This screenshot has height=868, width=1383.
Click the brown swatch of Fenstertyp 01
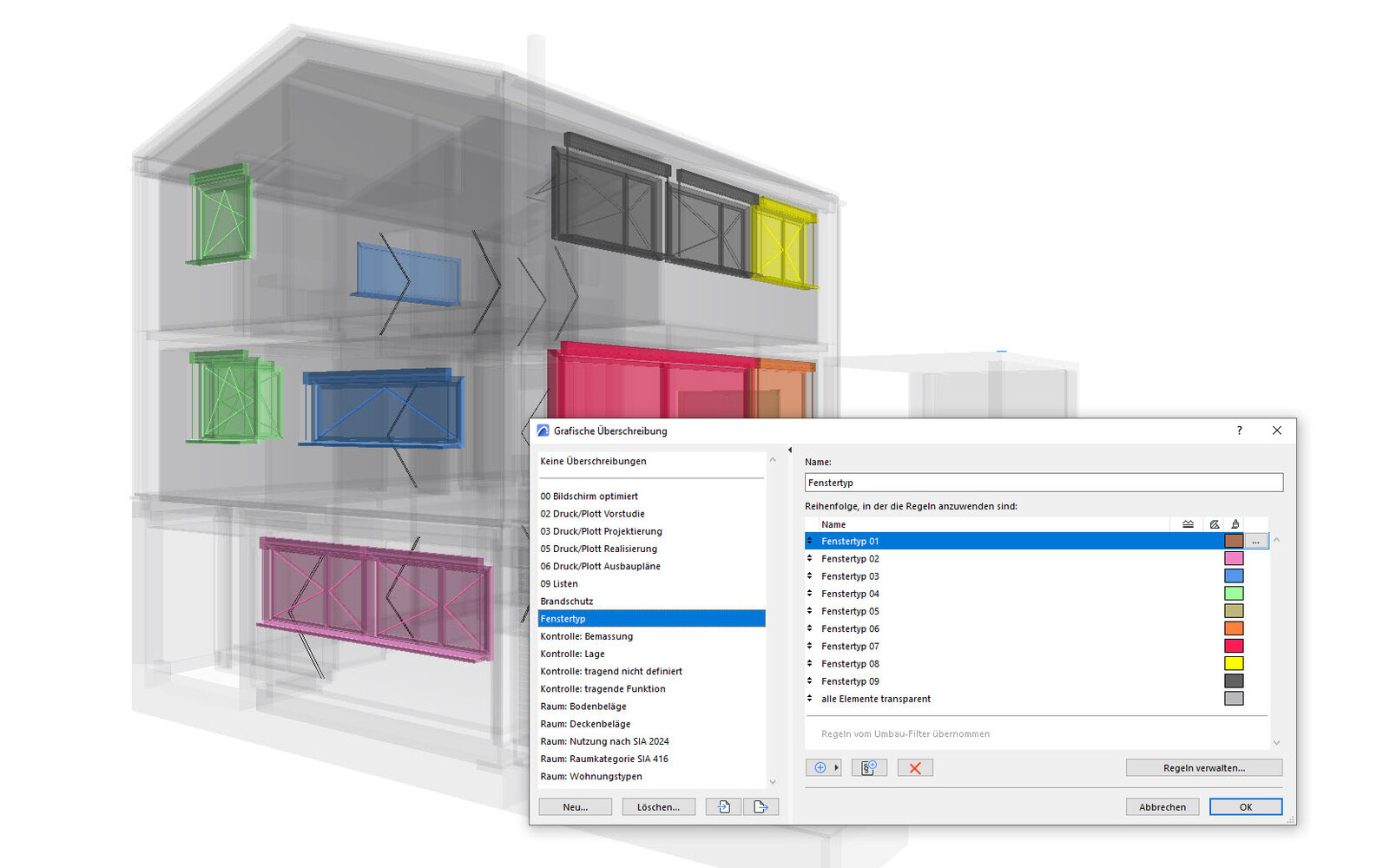1234,541
